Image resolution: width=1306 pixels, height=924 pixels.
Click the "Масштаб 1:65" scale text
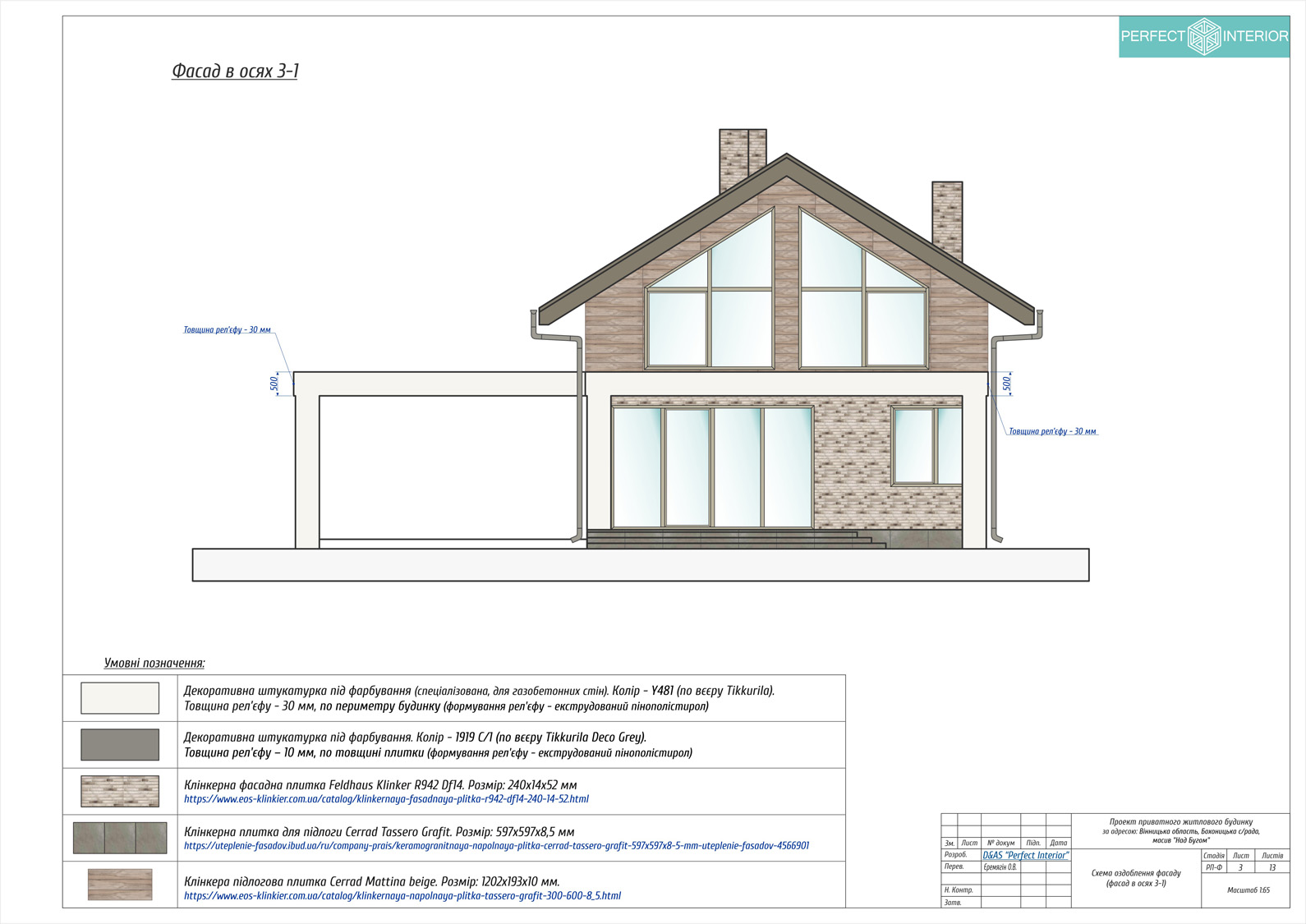click(x=1248, y=890)
